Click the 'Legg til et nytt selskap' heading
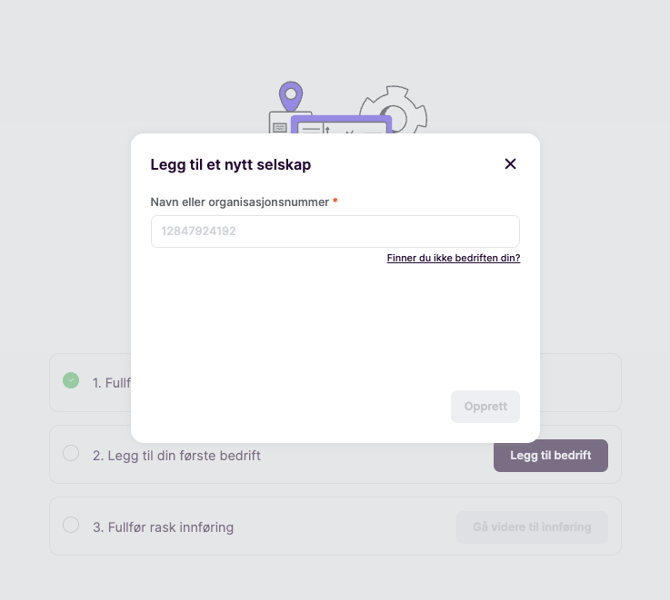 pyautogui.click(x=230, y=165)
